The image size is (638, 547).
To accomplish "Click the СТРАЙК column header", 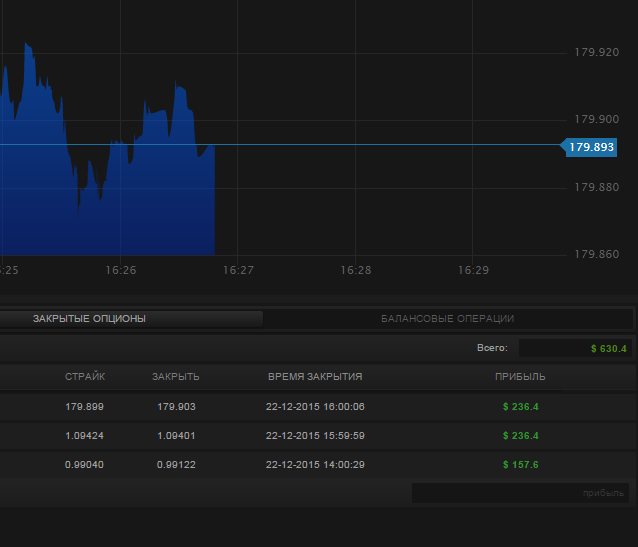I will tap(85, 377).
